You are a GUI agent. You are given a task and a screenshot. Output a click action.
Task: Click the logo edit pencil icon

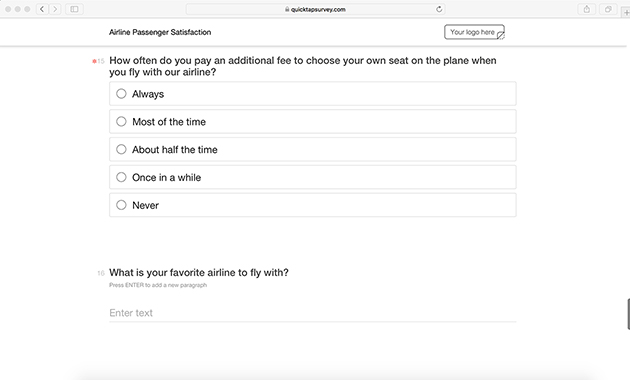(x=501, y=36)
